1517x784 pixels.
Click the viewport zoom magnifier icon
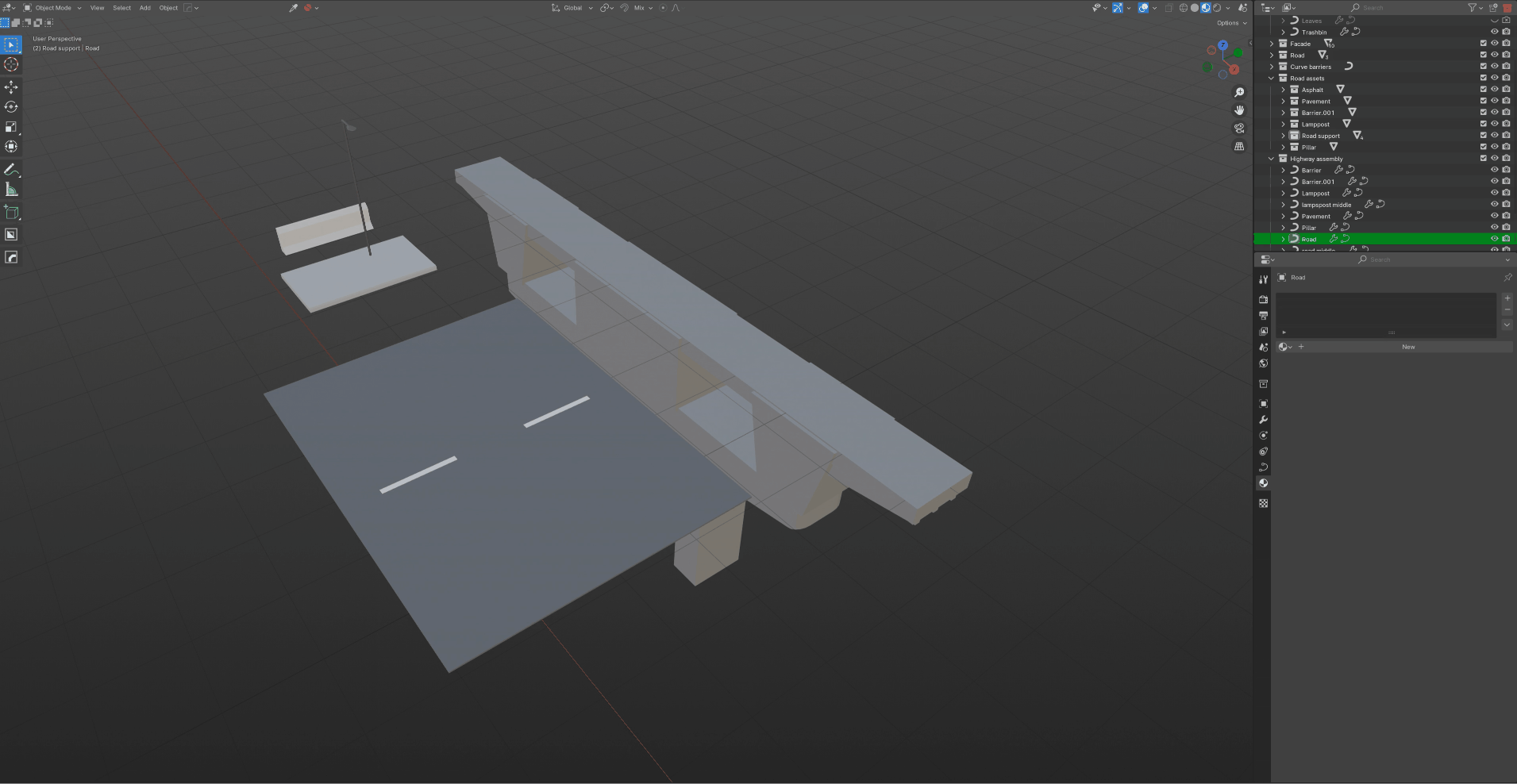click(x=1239, y=93)
